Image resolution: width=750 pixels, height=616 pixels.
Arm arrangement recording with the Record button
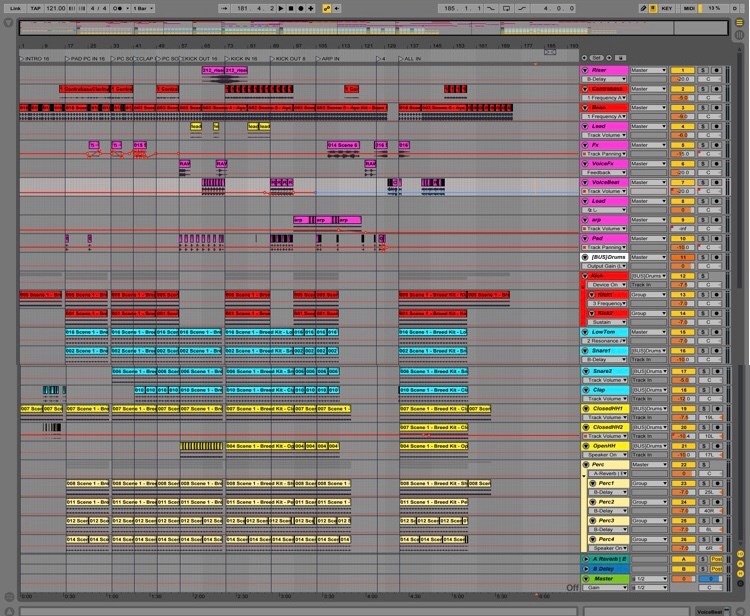tap(301, 8)
